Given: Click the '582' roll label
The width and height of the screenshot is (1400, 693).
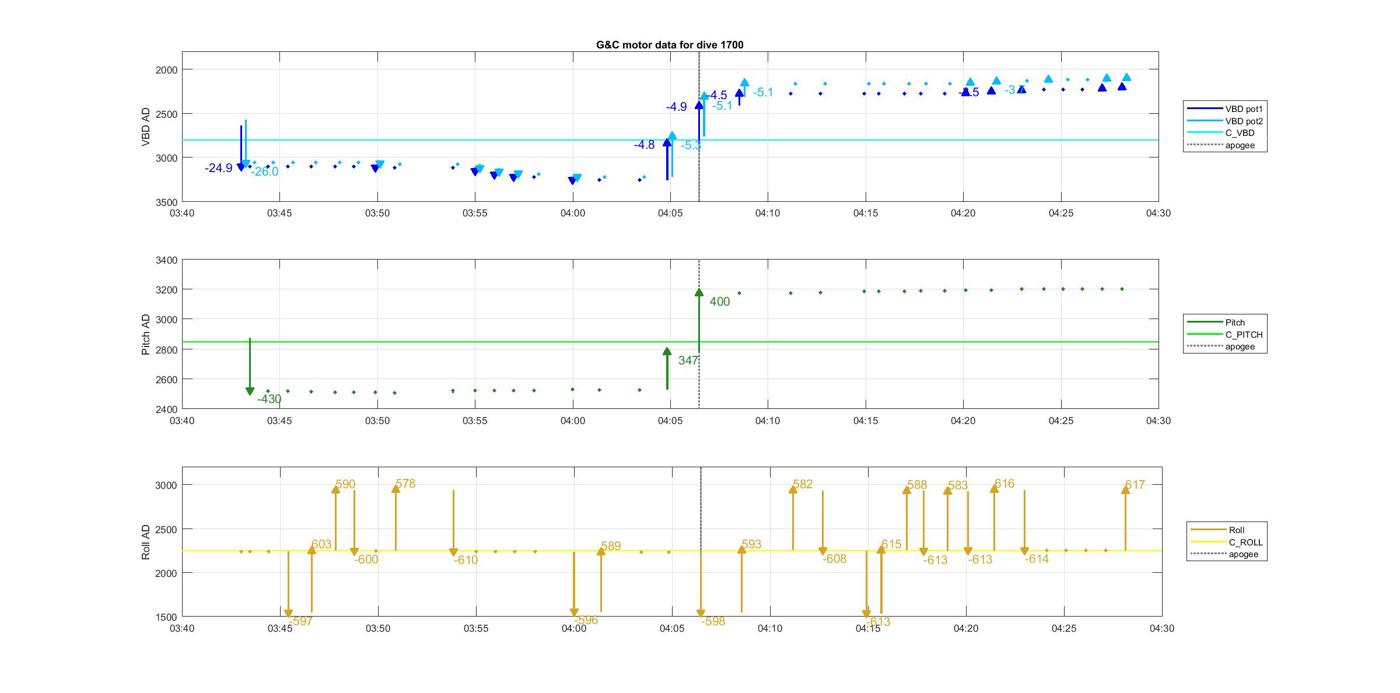Looking at the screenshot, I should [x=803, y=485].
